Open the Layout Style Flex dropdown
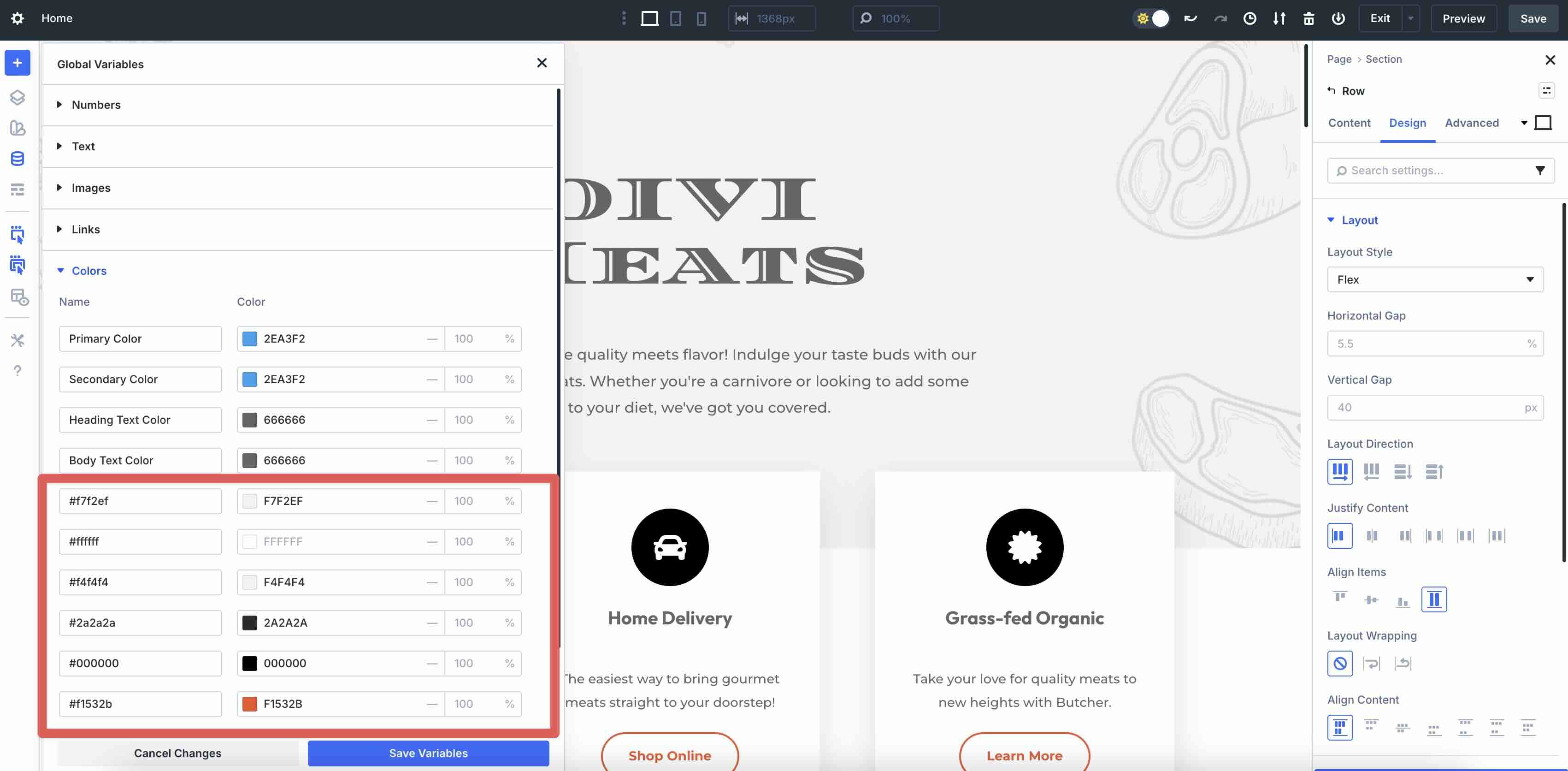This screenshot has height=771, width=1568. click(x=1435, y=279)
